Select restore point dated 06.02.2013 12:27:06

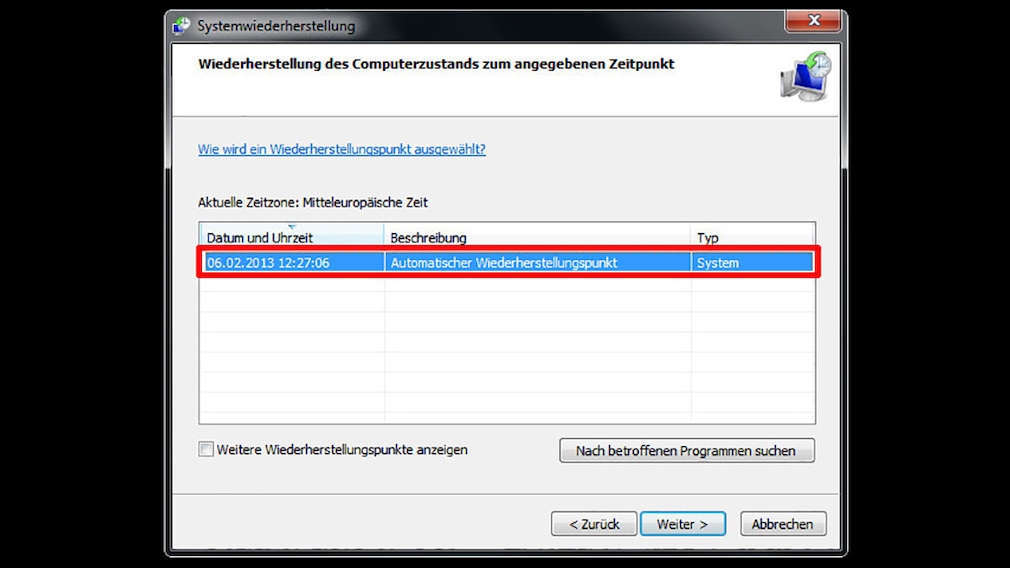(508, 263)
